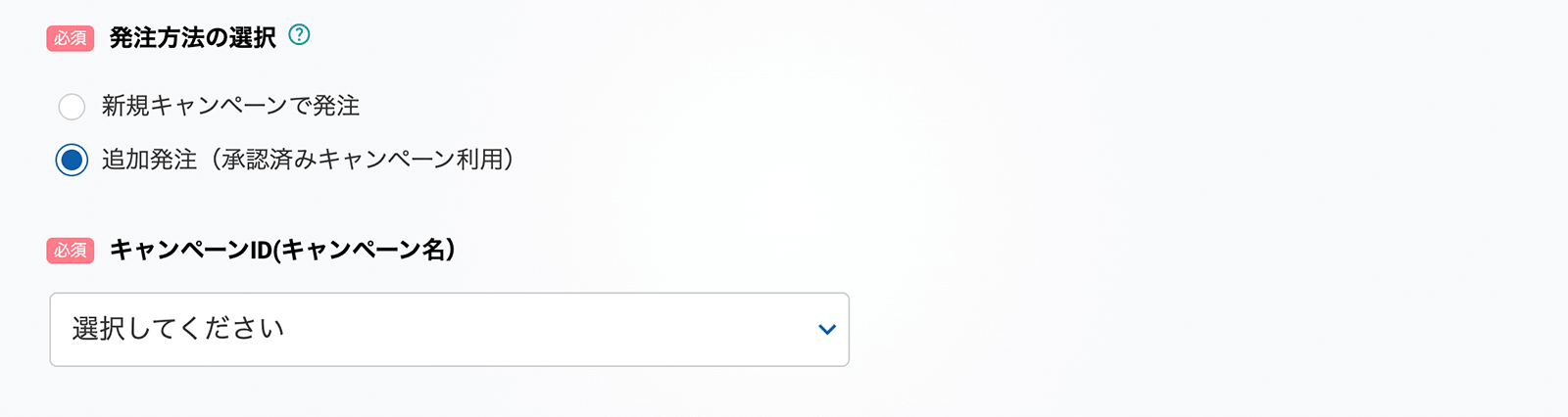Expand the campaign name selection box
The width and height of the screenshot is (1568, 417).
click(449, 330)
